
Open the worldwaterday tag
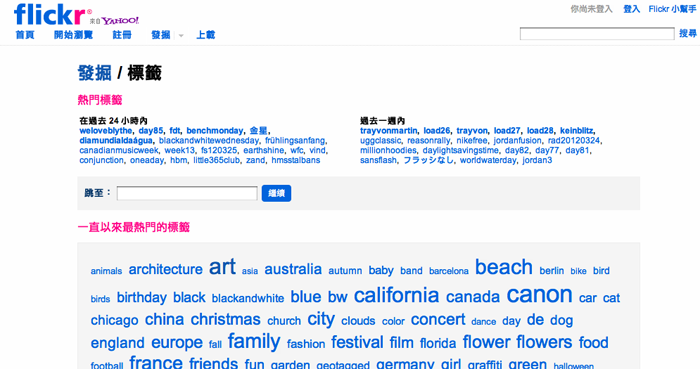pos(488,160)
